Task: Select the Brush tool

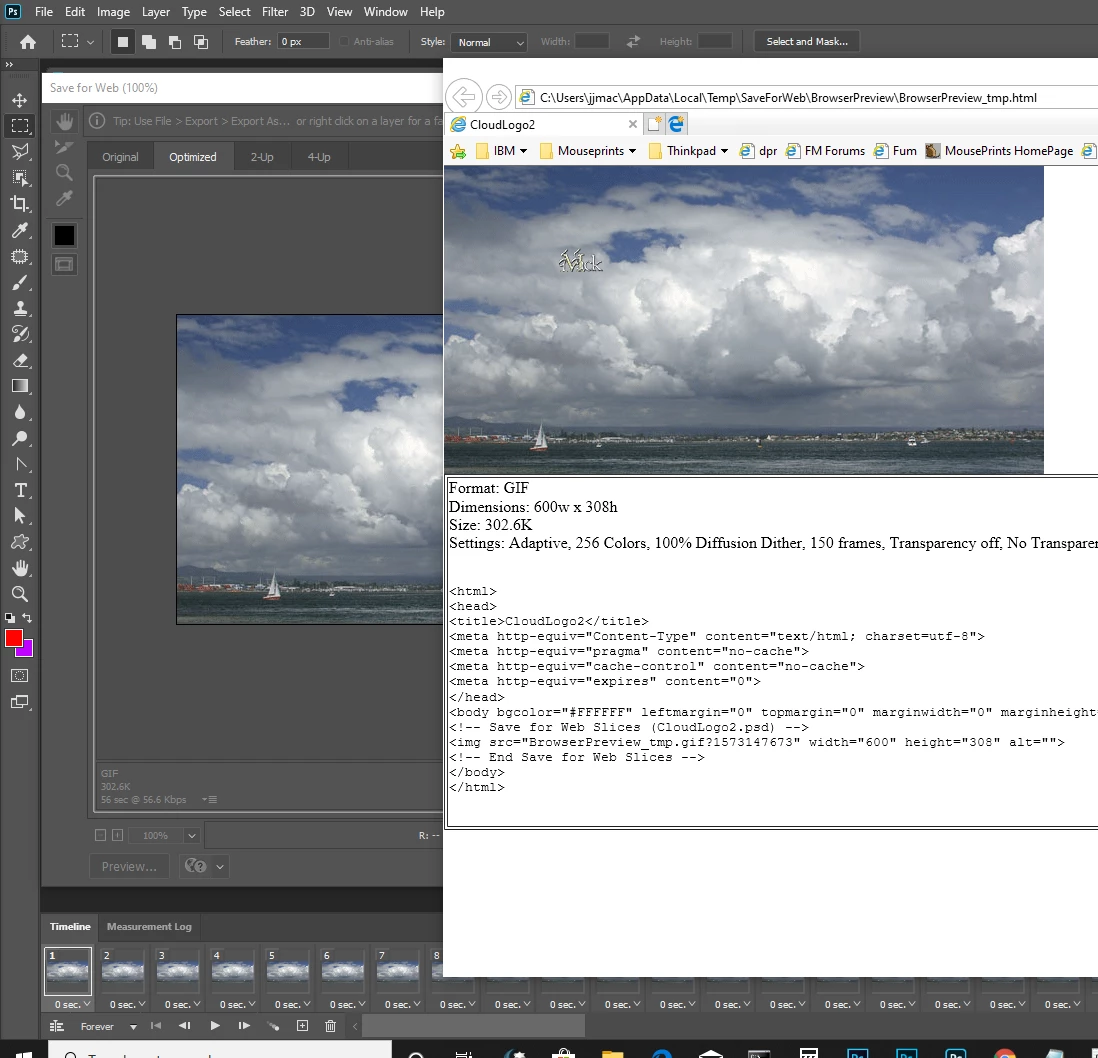Action: [x=20, y=283]
